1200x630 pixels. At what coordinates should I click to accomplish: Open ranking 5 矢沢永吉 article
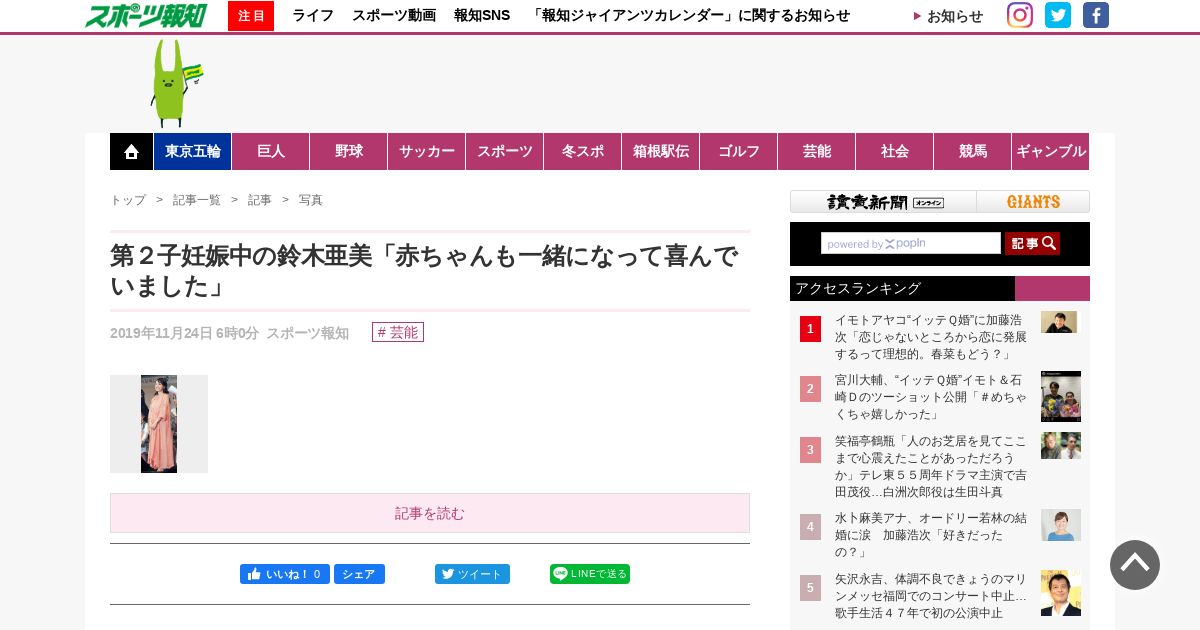coord(931,595)
